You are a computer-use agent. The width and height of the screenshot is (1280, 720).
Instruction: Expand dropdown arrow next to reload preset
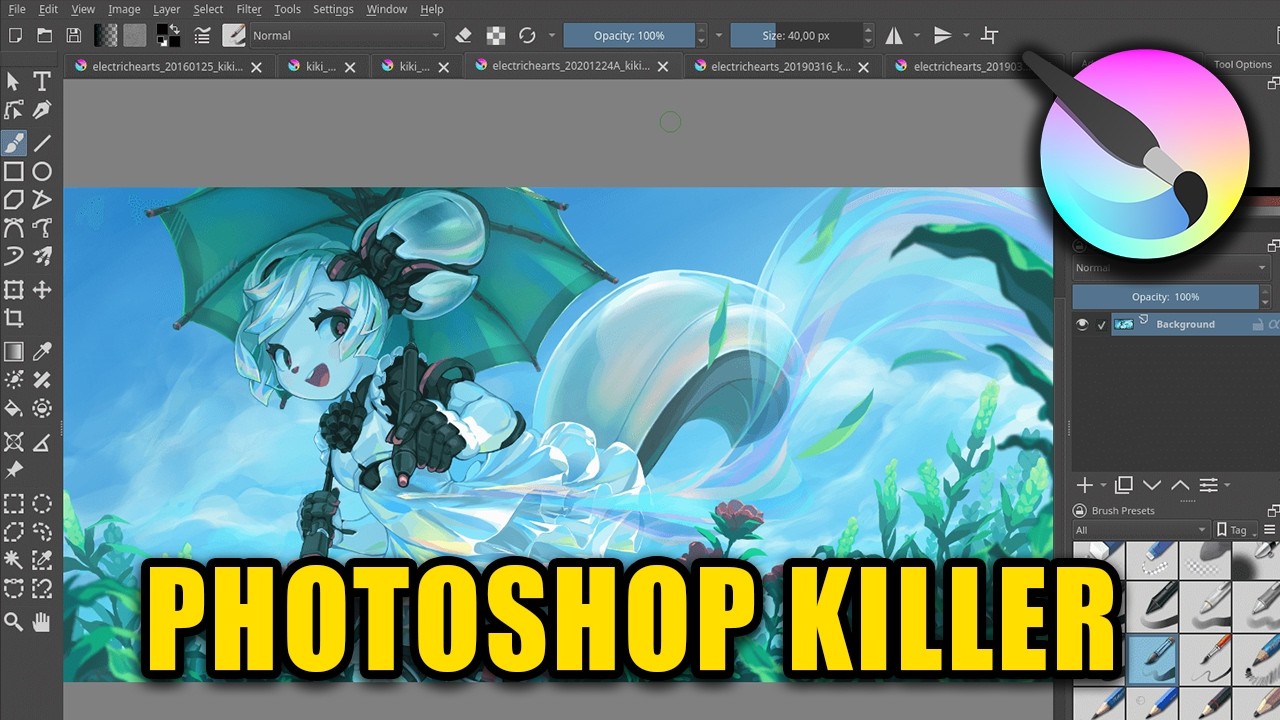552,35
